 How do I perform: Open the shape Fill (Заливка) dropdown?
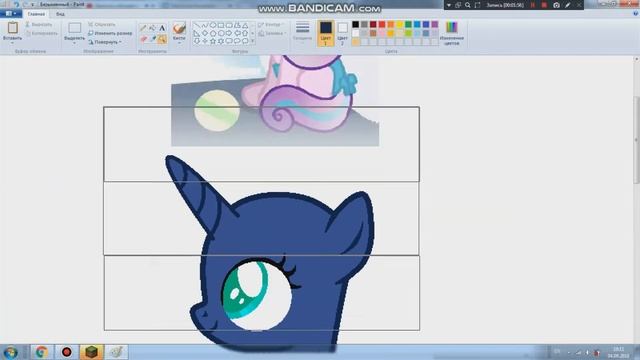272,33
